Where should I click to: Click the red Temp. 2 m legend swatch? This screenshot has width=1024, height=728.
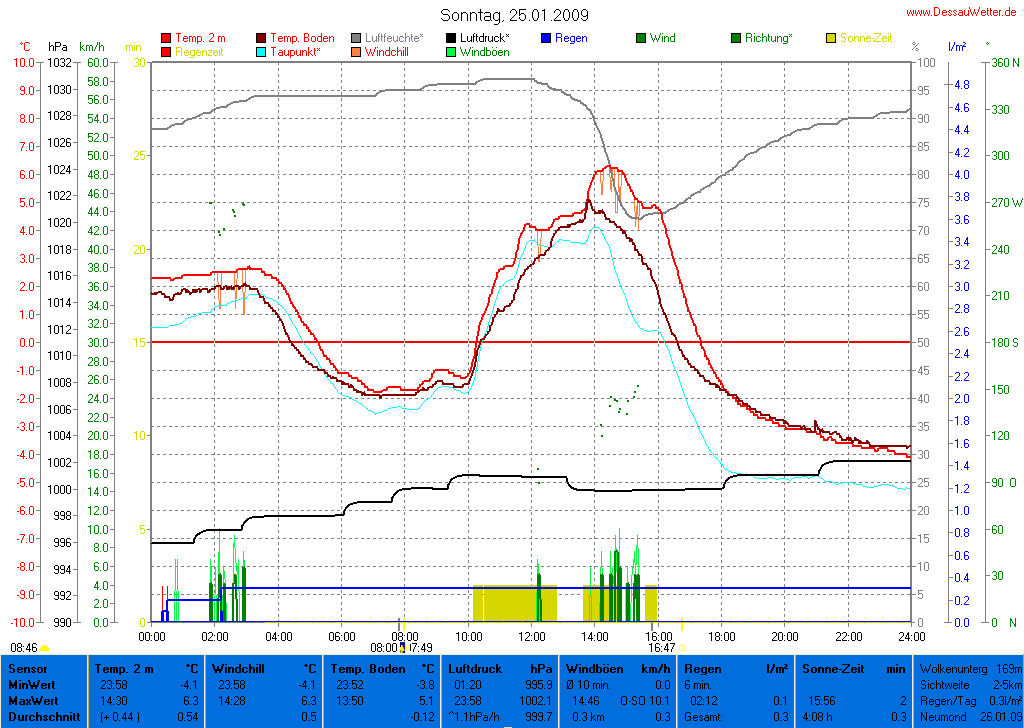(166, 38)
